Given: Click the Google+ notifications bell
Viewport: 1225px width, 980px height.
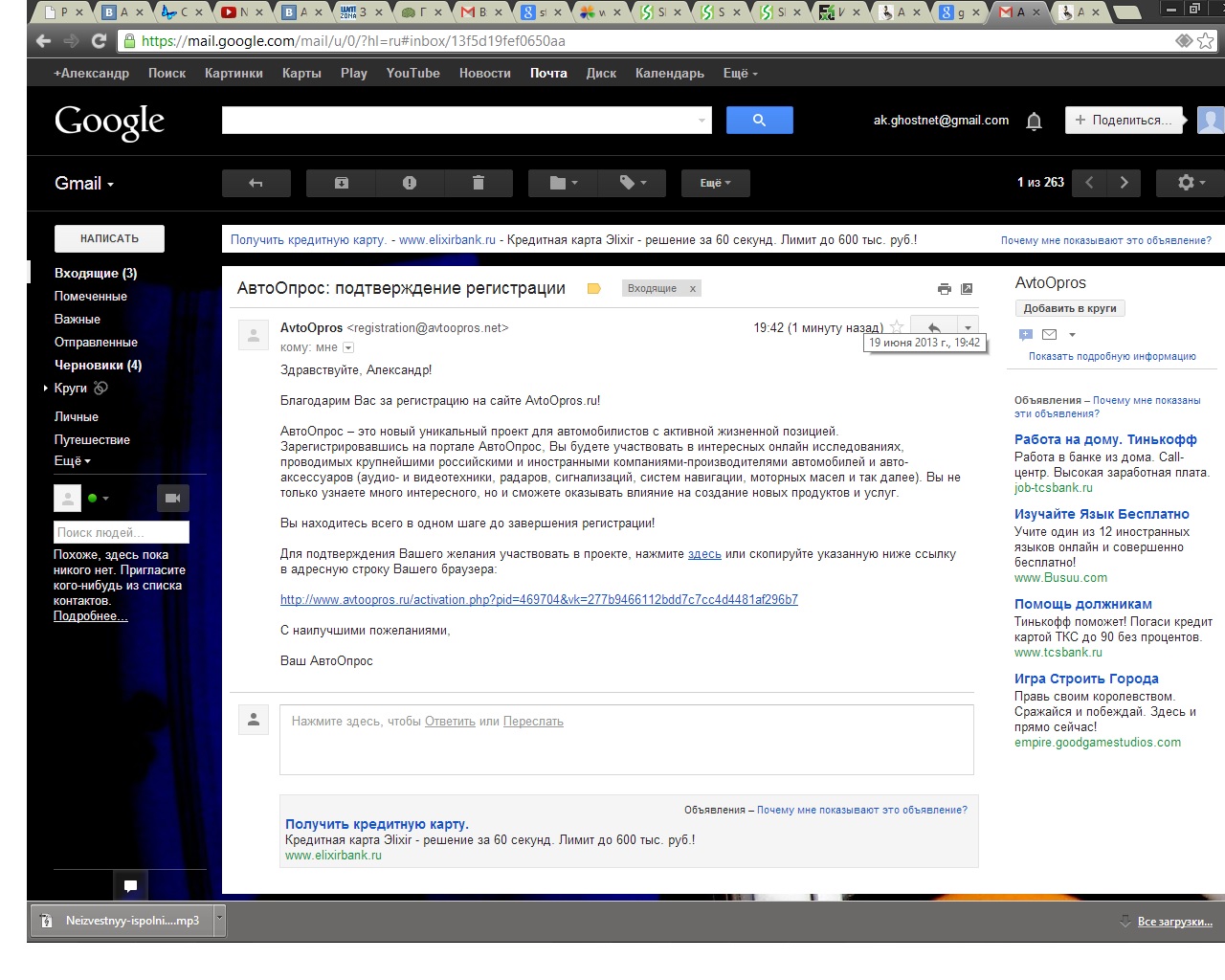Looking at the screenshot, I should tap(1034, 121).
